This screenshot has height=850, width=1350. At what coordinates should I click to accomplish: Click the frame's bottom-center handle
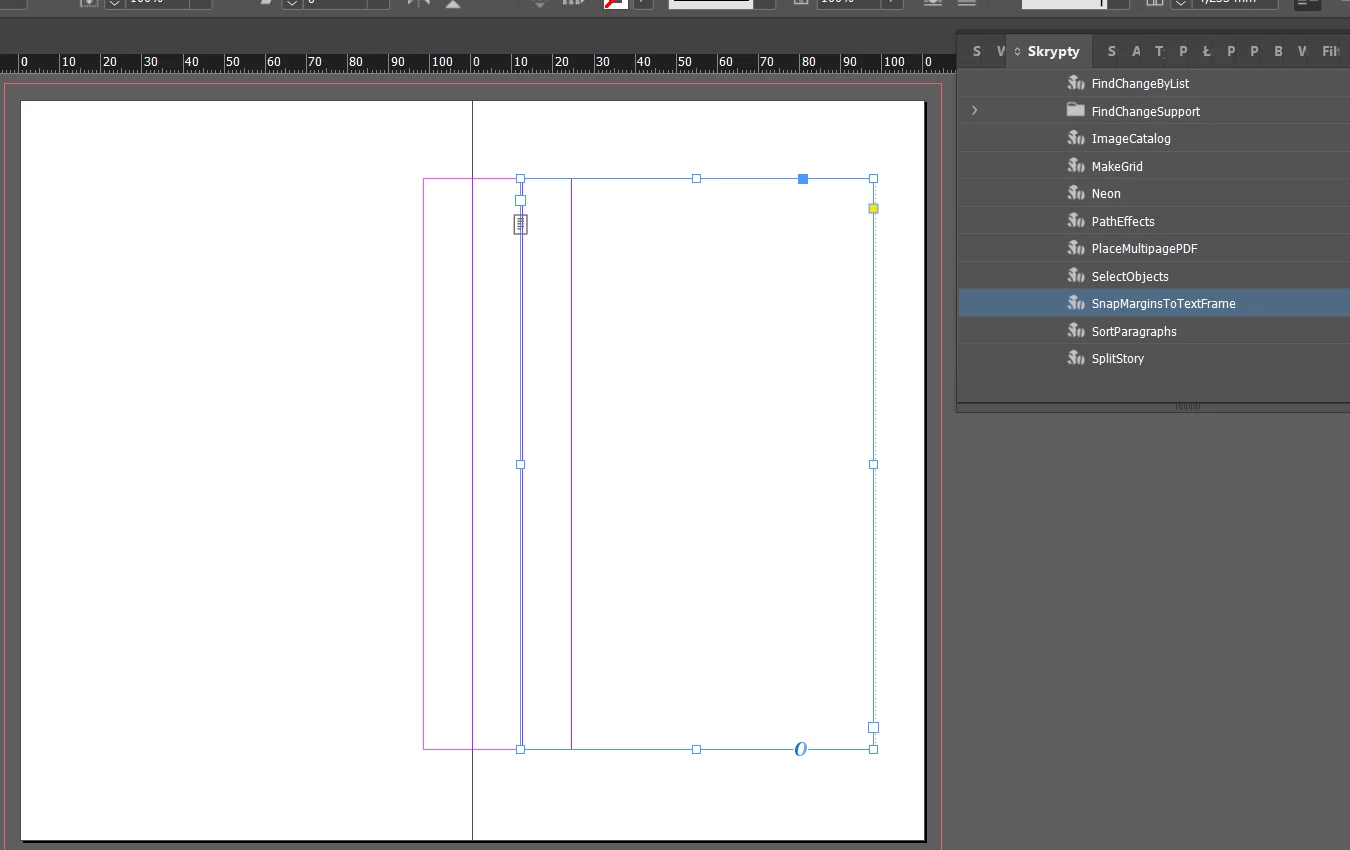696,749
